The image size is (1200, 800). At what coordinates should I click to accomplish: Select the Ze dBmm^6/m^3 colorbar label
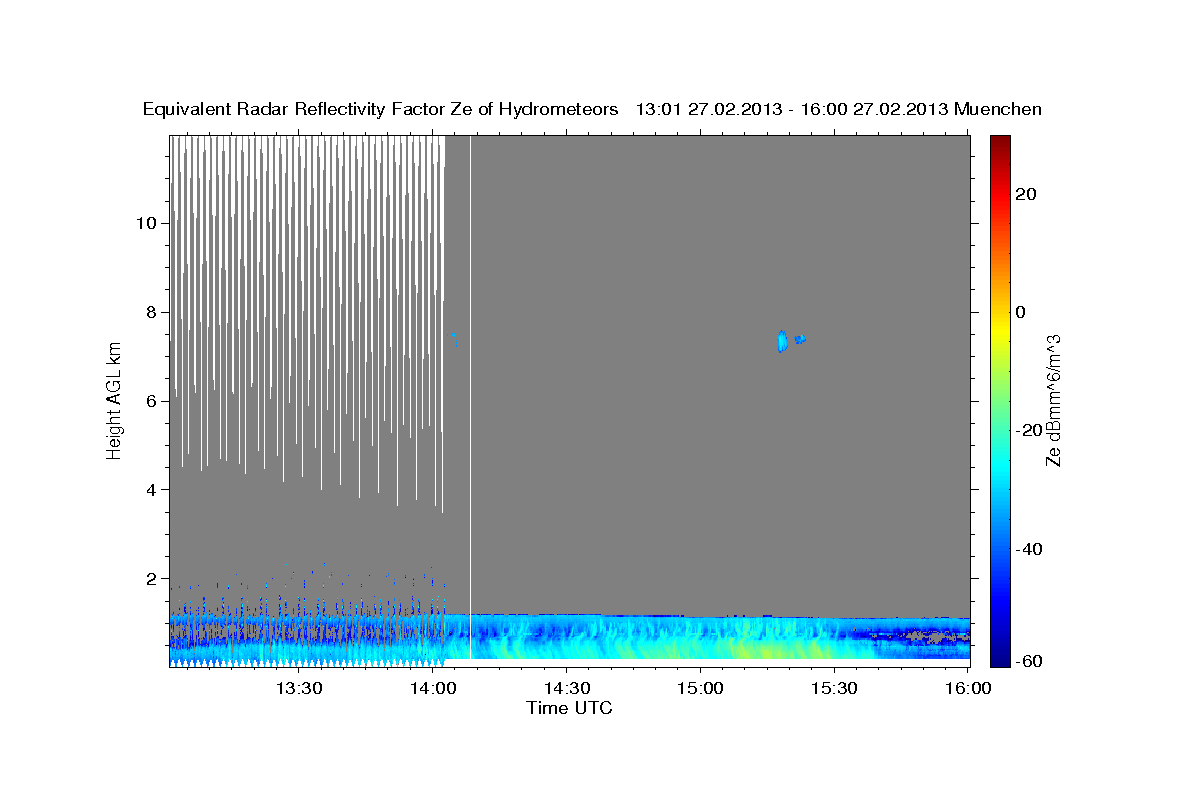(x=1053, y=400)
